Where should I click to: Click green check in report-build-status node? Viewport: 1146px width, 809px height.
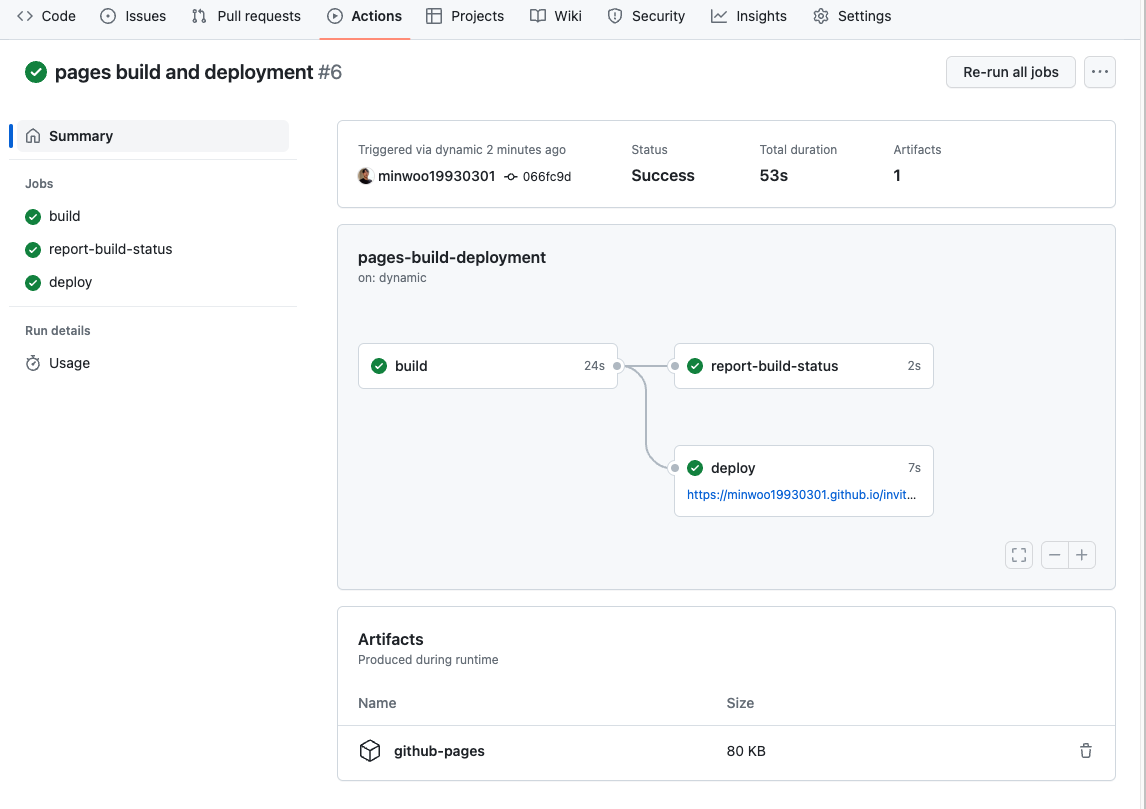pyautogui.click(x=695, y=366)
